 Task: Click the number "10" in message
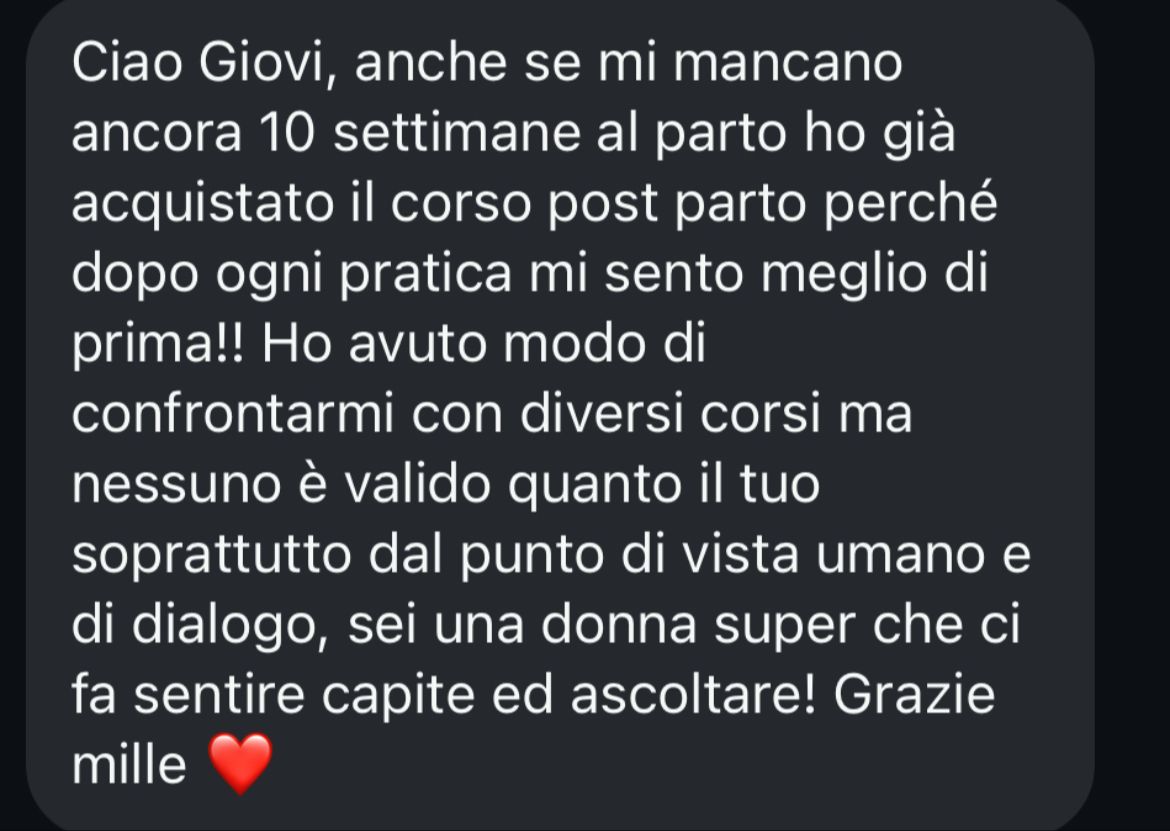(x=287, y=134)
